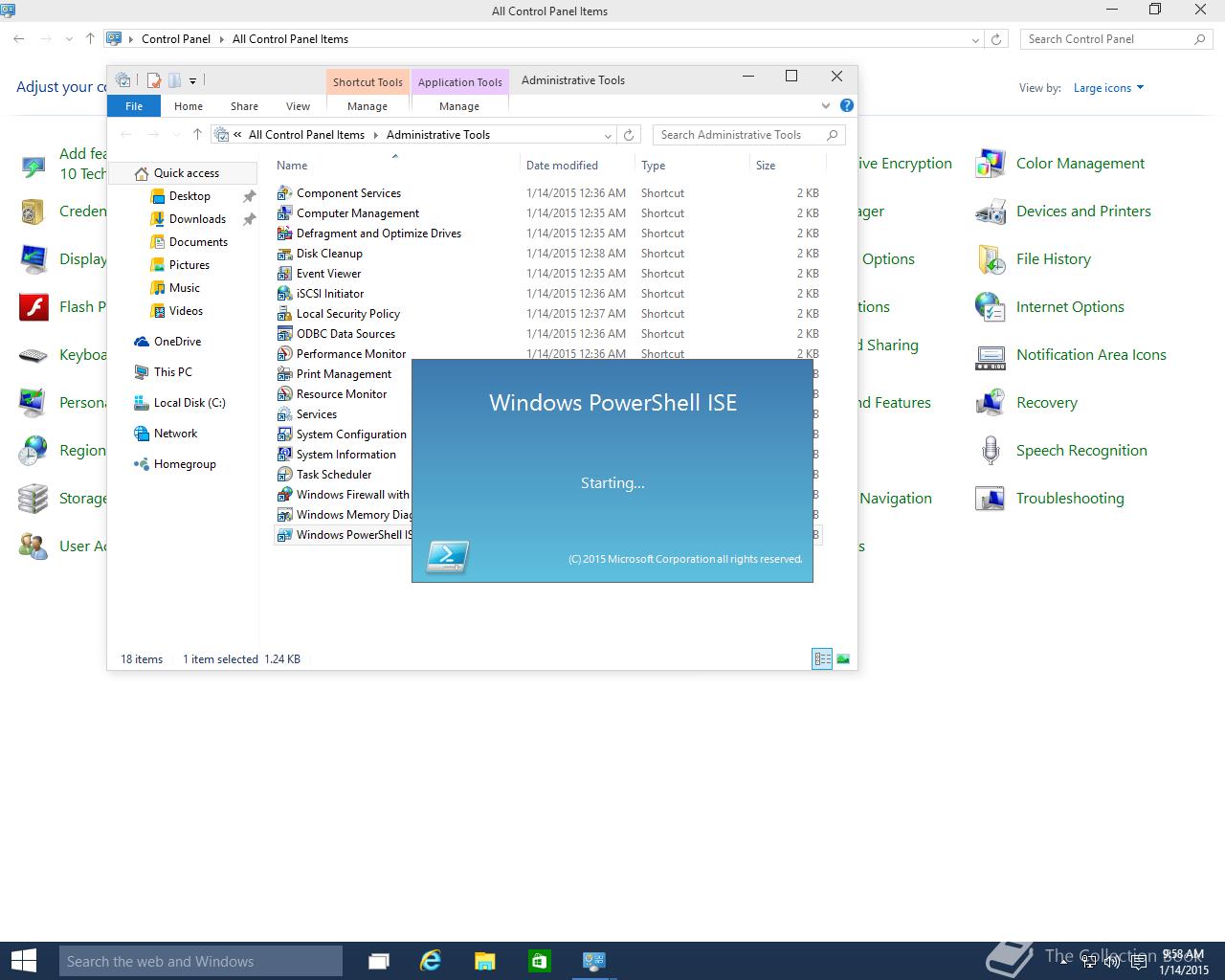Open Internet Options icon in Control Panel

[991, 307]
